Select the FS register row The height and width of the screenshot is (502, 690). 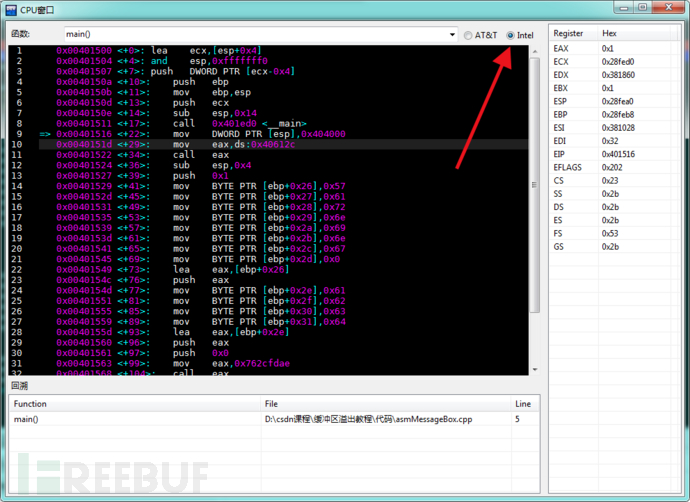[614, 233]
